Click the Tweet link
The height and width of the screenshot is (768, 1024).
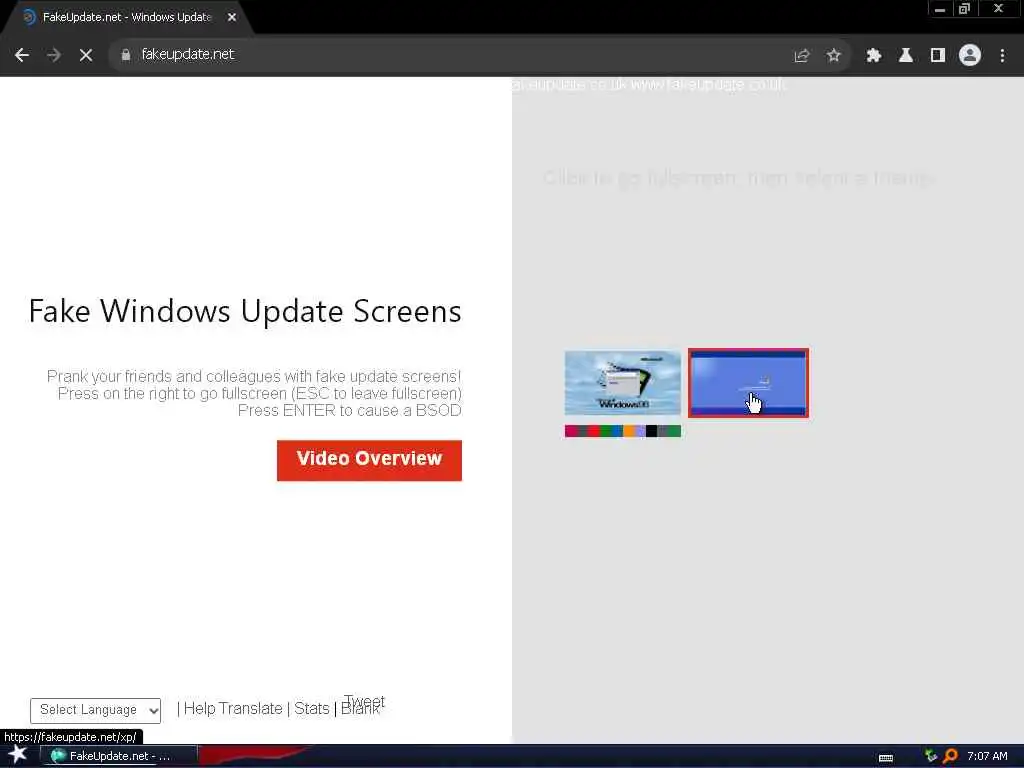tap(364, 701)
